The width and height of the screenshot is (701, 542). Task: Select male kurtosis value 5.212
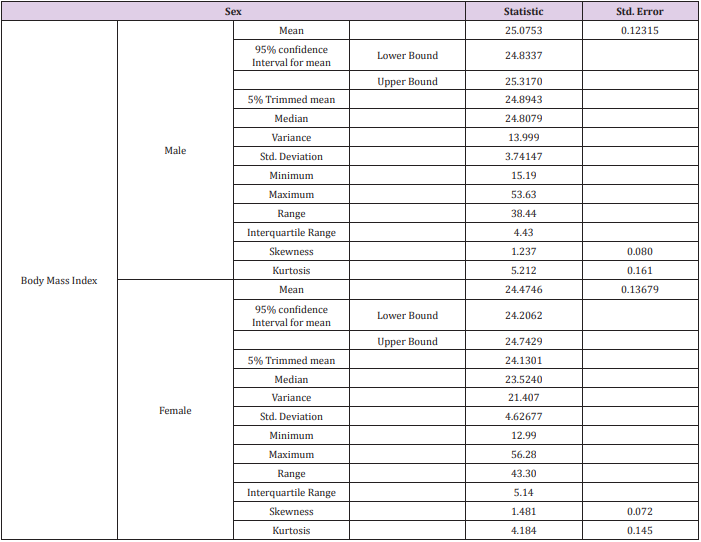(x=524, y=271)
